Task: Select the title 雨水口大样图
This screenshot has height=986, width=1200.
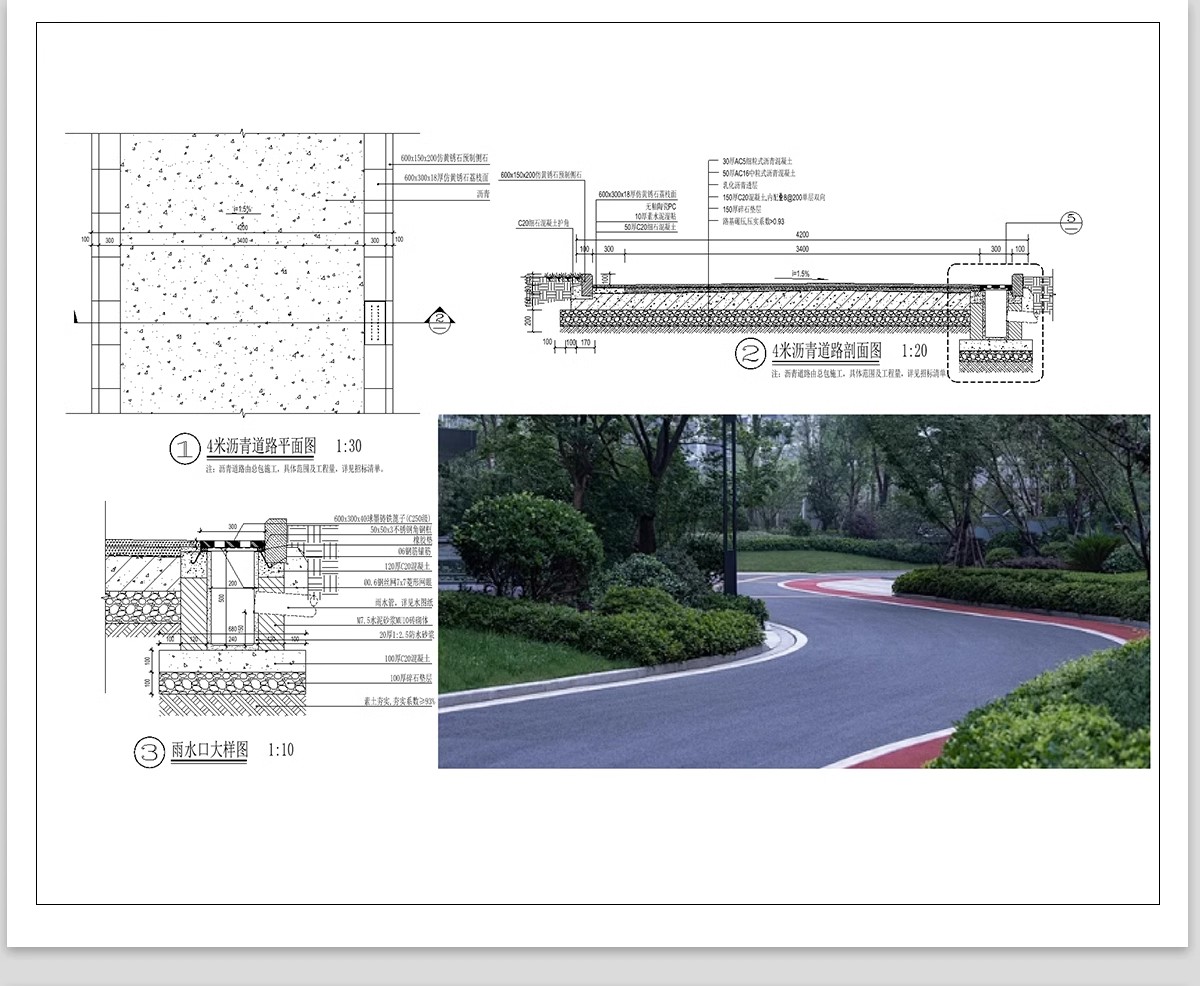Action: pyautogui.click(x=209, y=749)
